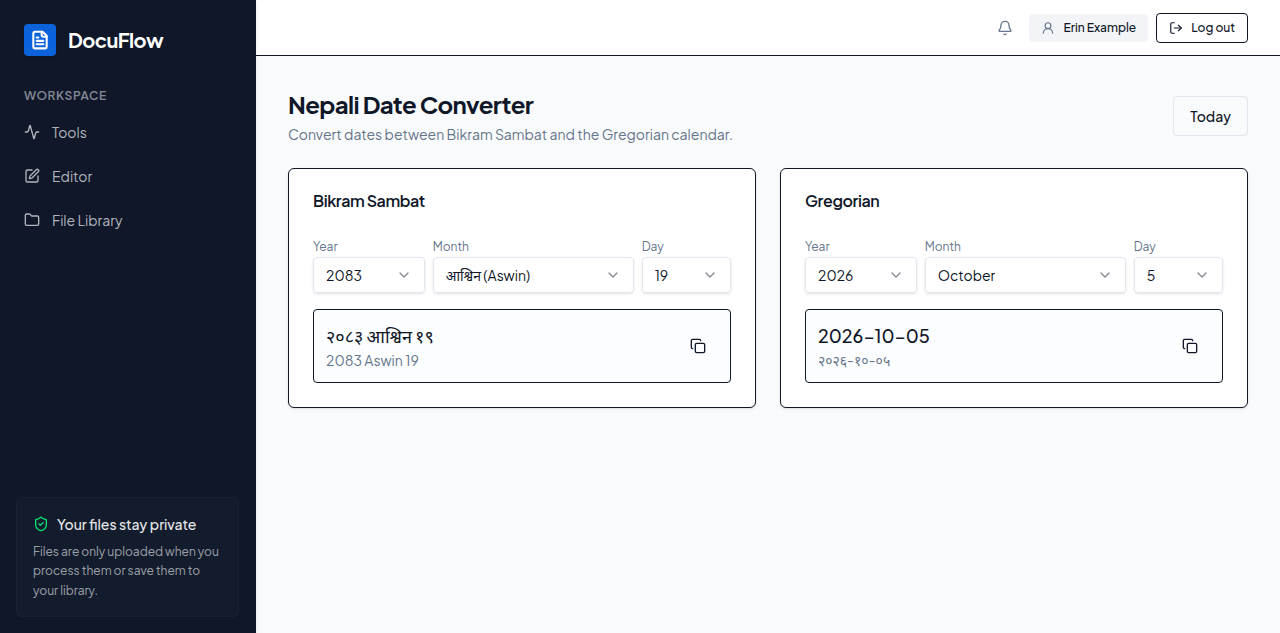Click the DocuFlow brand name
This screenshot has height=633, width=1280.
[115, 41]
